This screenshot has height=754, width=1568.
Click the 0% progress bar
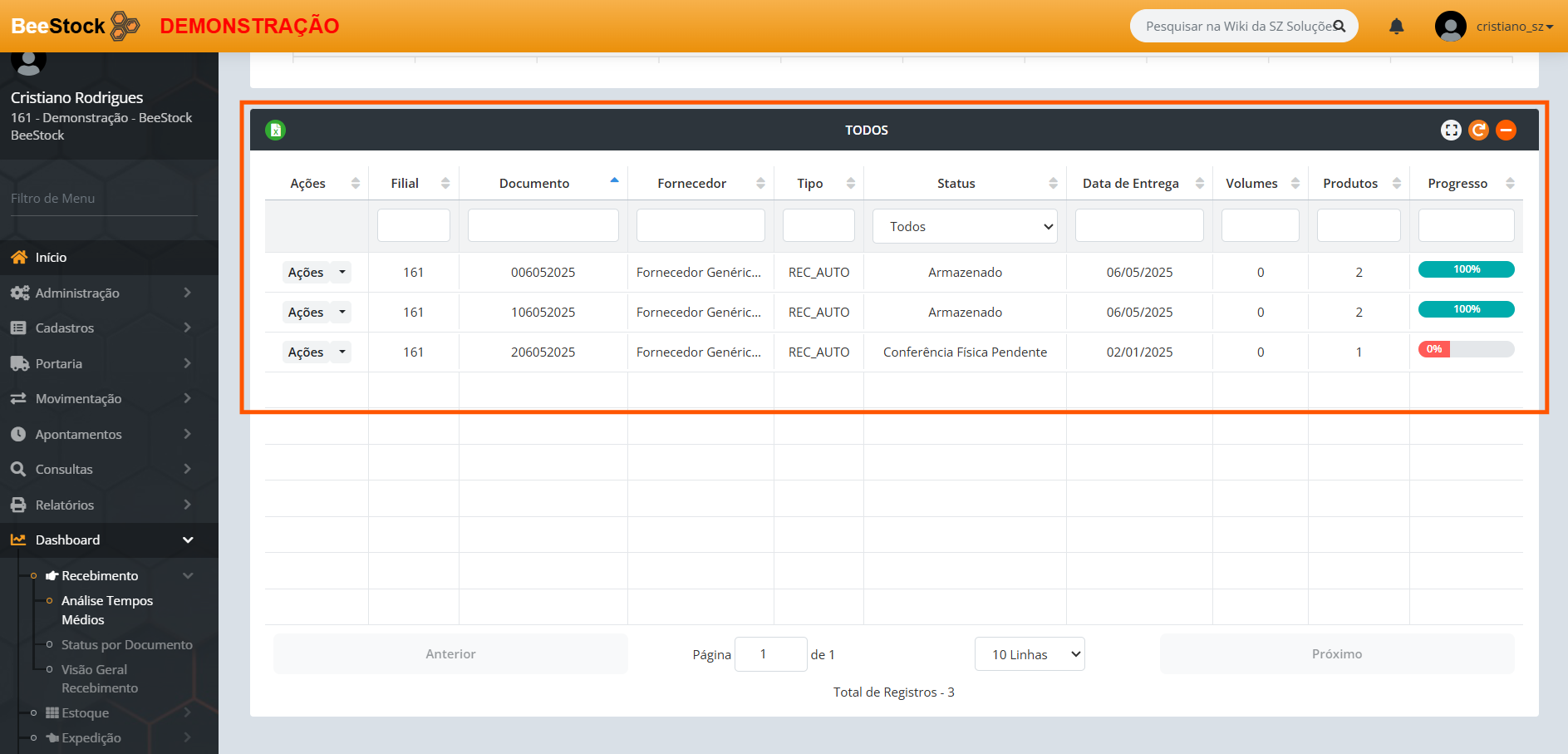(1466, 349)
